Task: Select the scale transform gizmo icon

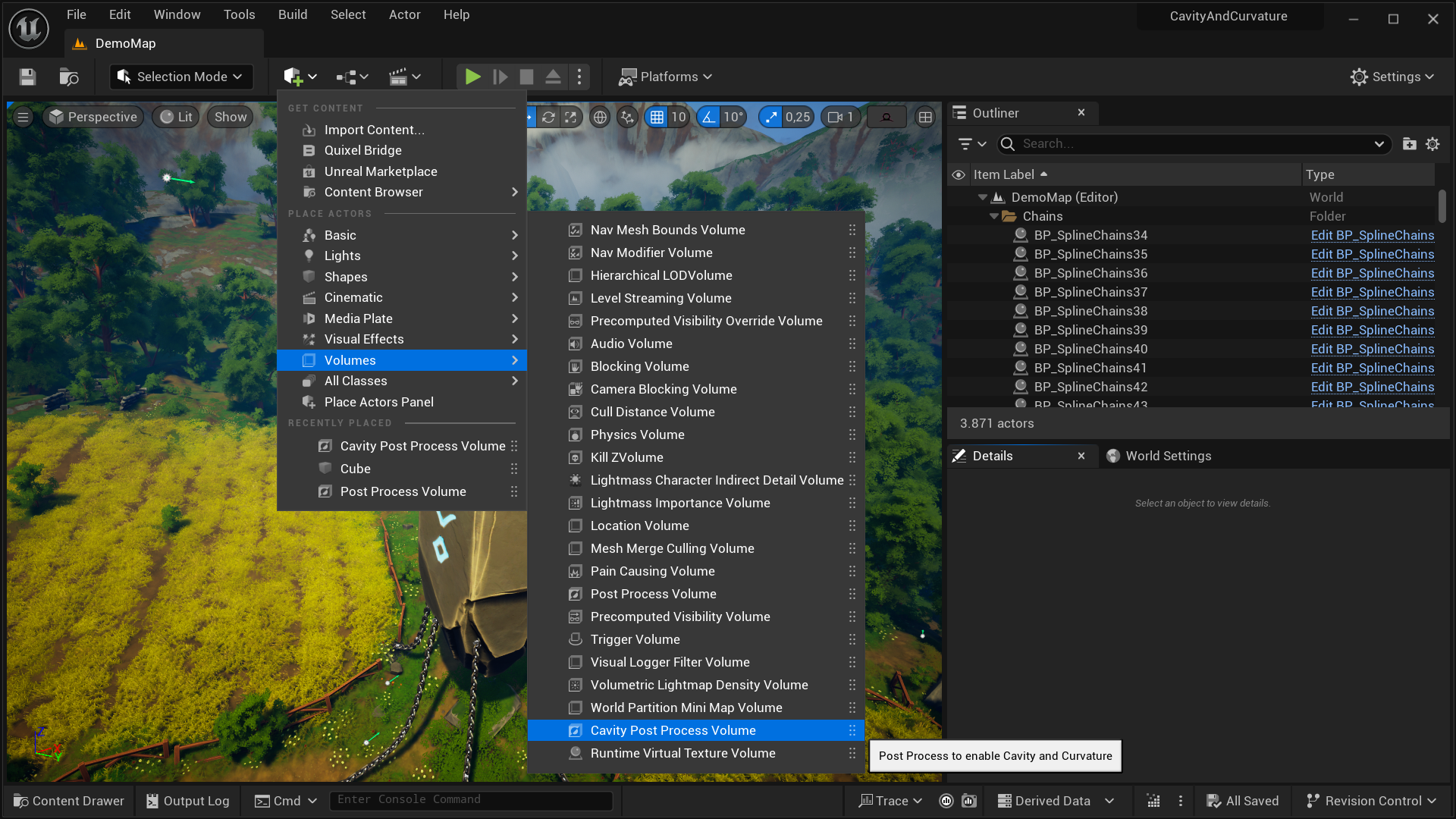Action: point(571,117)
